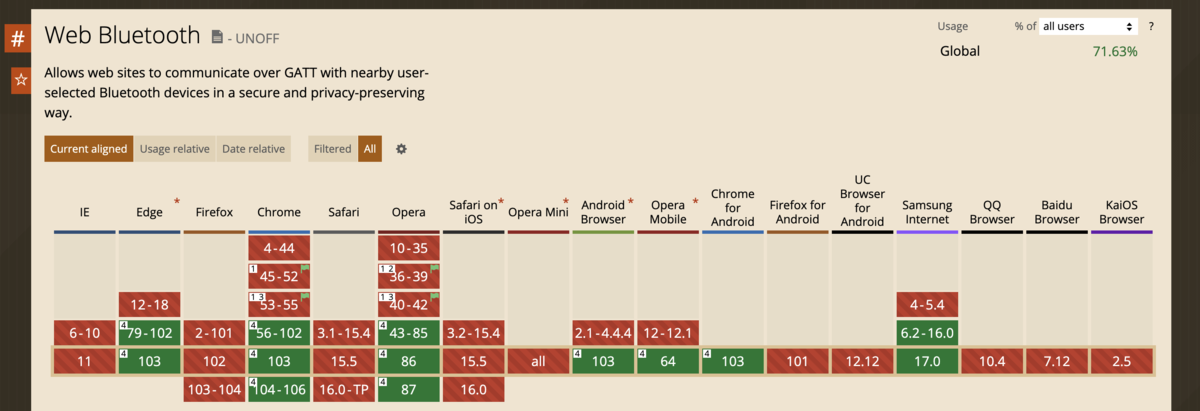Click the Firefox 103-104 version cell
The width and height of the screenshot is (1200, 411).
click(214, 390)
